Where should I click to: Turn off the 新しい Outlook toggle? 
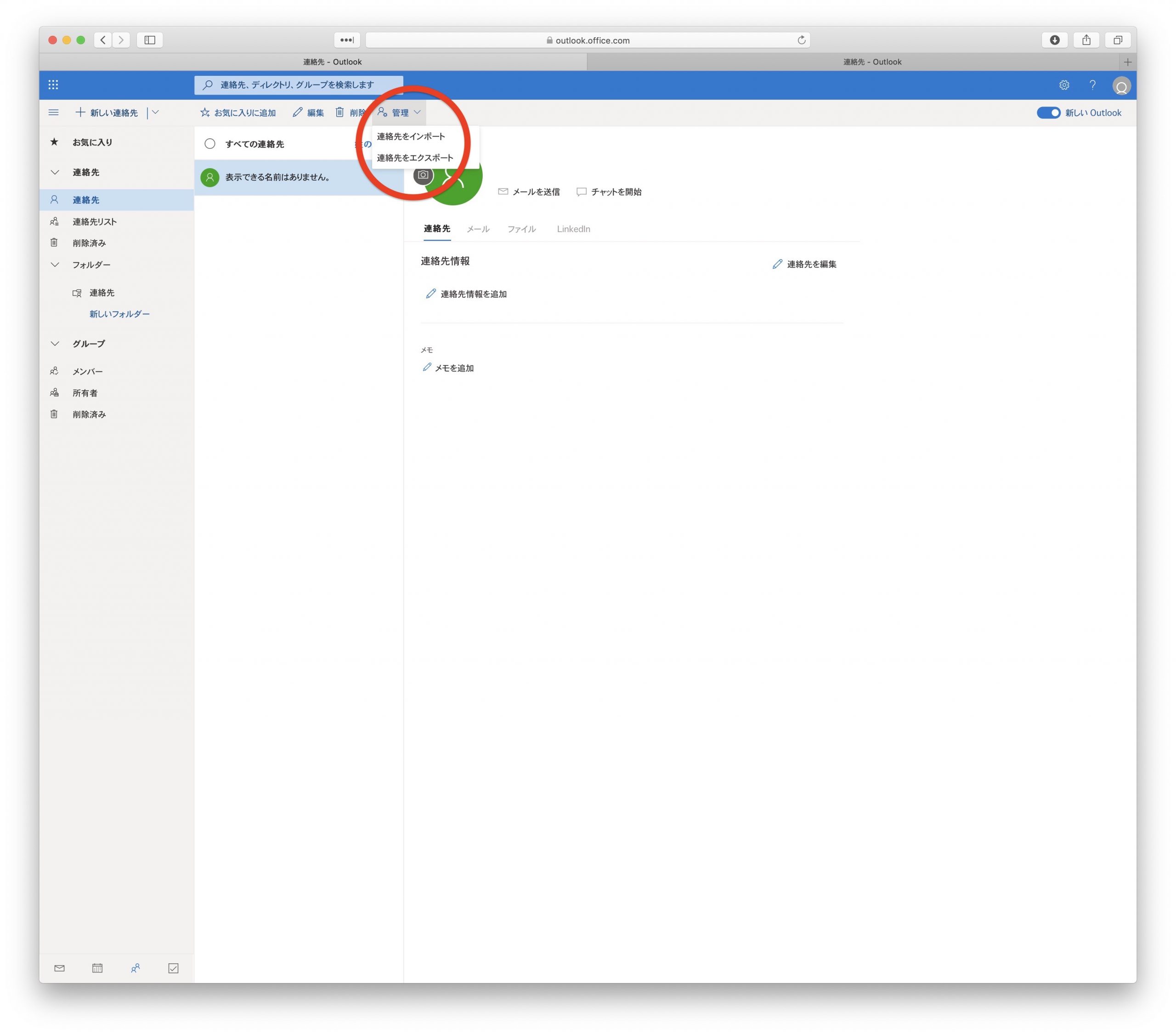[x=1048, y=113]
